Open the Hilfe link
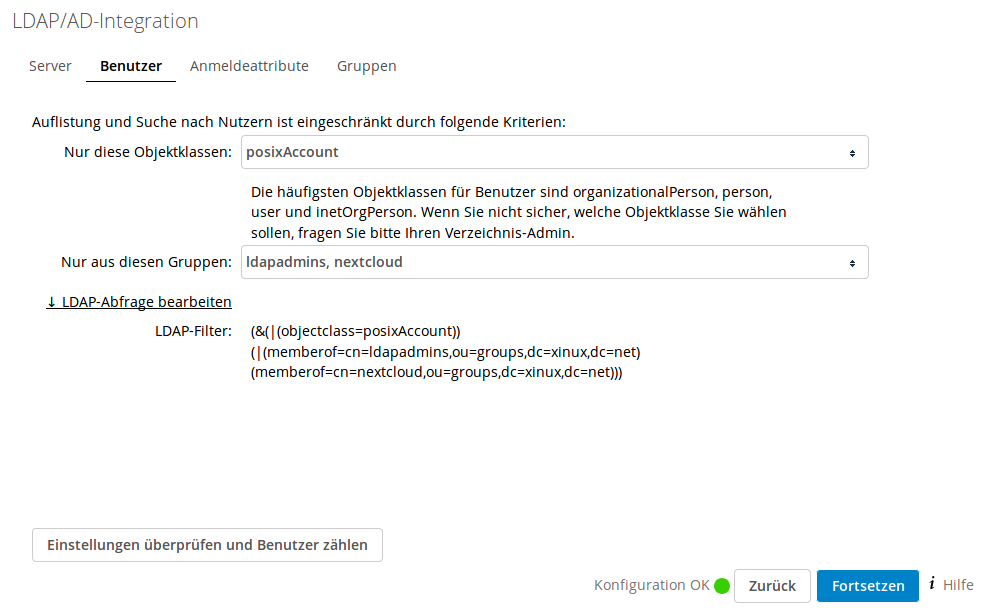Image resolution: width=981 pixels, height=610 pixels. click(x=959, y=585)
